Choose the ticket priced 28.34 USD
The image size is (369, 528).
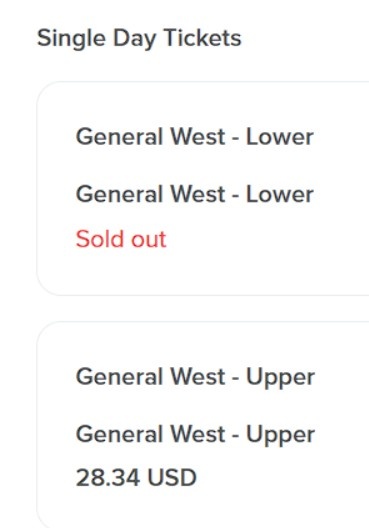(203, 425)
